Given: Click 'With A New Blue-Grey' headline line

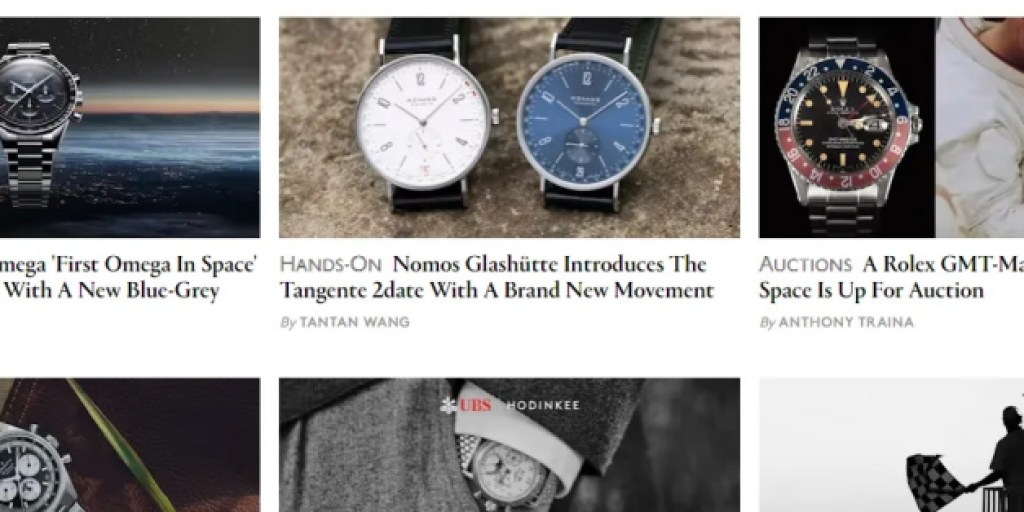Looking at the screenshot, I should pyautogui.click(x=112, y=291).
